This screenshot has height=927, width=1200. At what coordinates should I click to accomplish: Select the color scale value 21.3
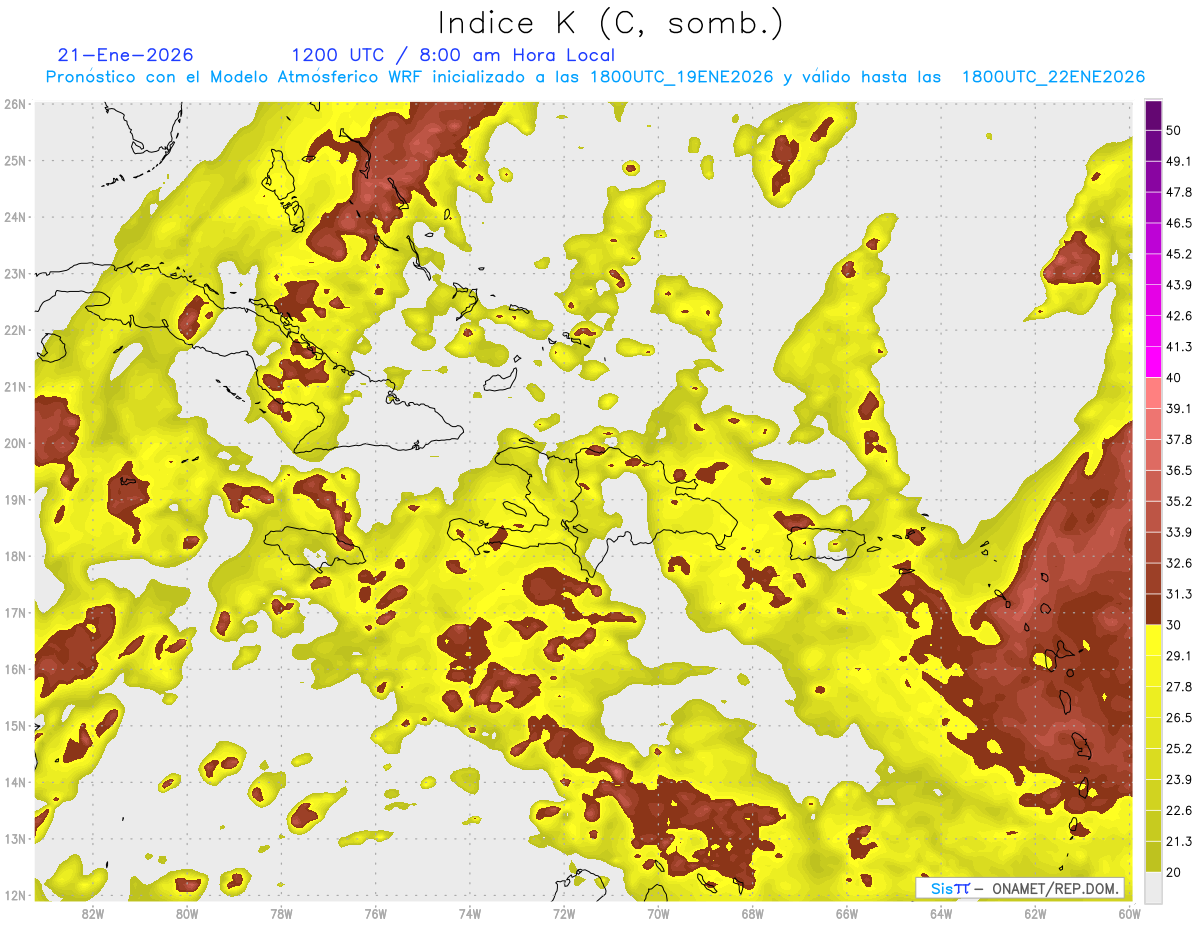(1179, 842)
